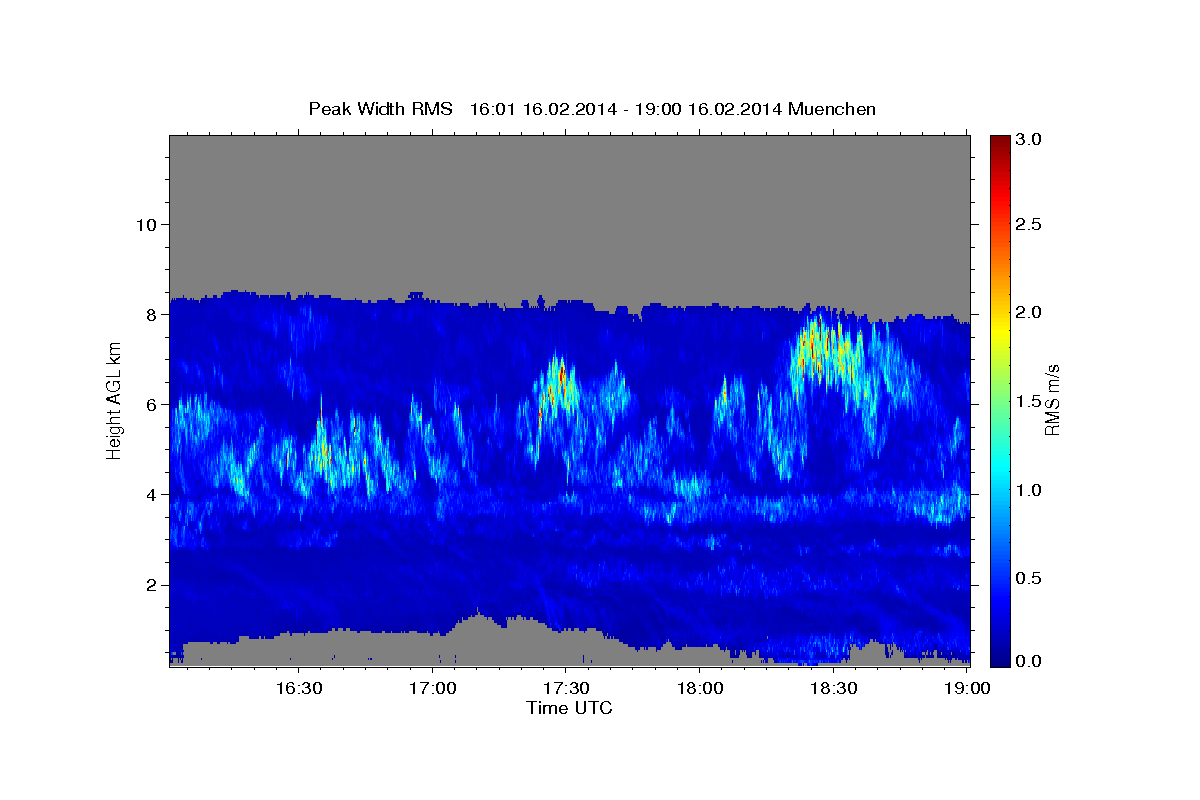Click the 'Height AGL km' axis label
The height and width of the screenshot is (800, 1200).
pyautogui.click(x=114, y=400)
